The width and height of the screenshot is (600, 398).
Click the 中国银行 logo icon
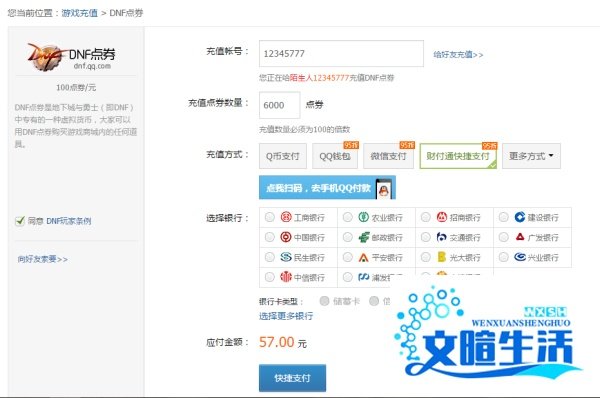pos(286,237)
